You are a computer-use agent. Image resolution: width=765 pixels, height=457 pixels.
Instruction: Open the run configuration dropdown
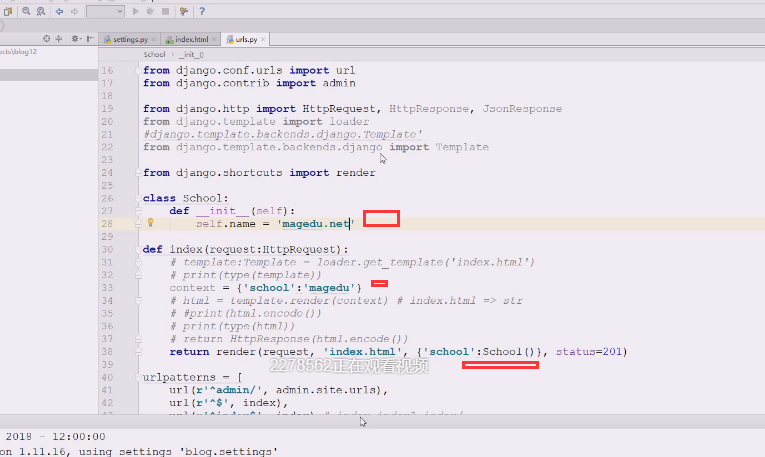pyautogui.click(x=105, y=11)
